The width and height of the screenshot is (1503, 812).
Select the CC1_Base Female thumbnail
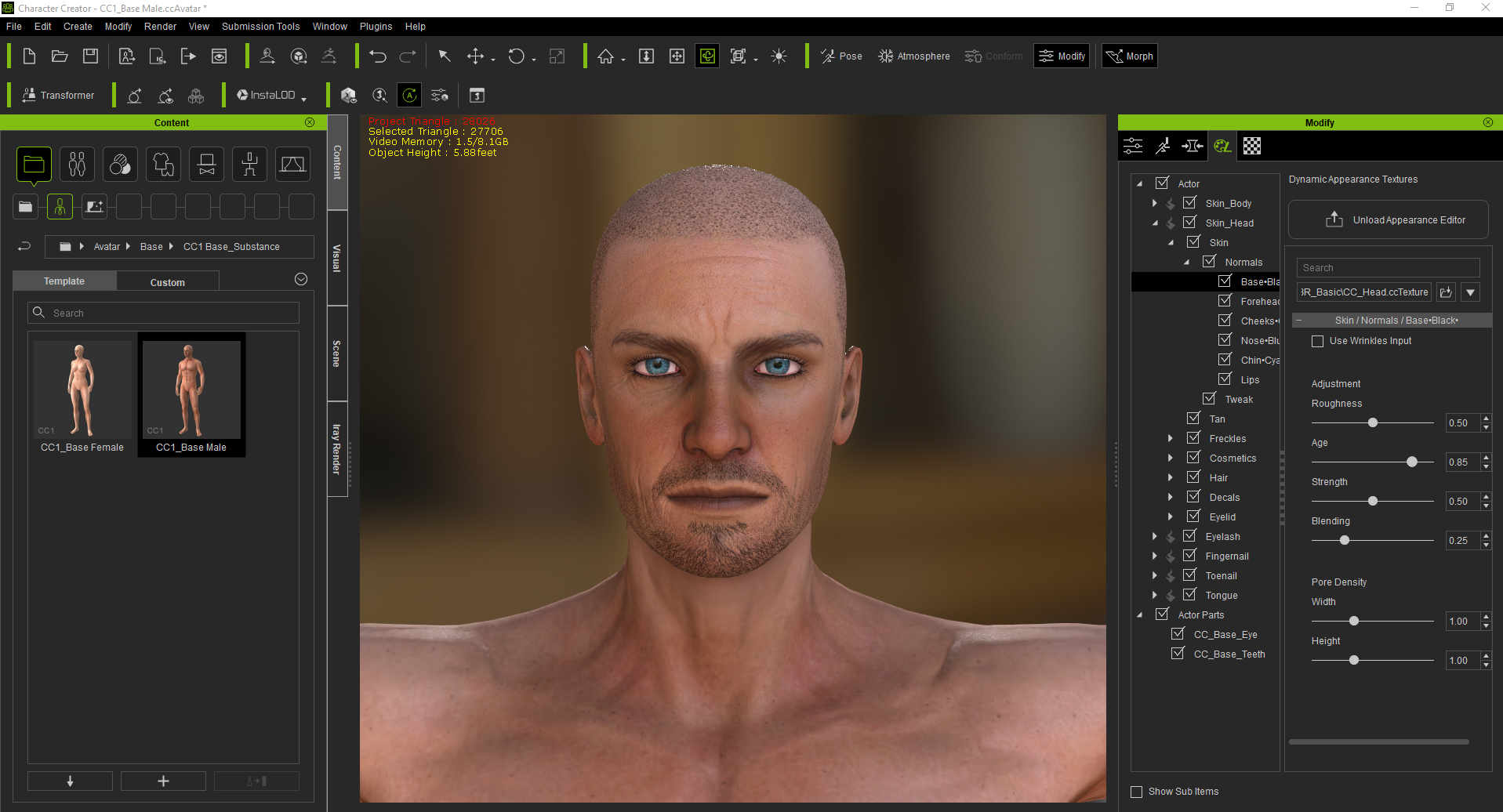(82, 394)
